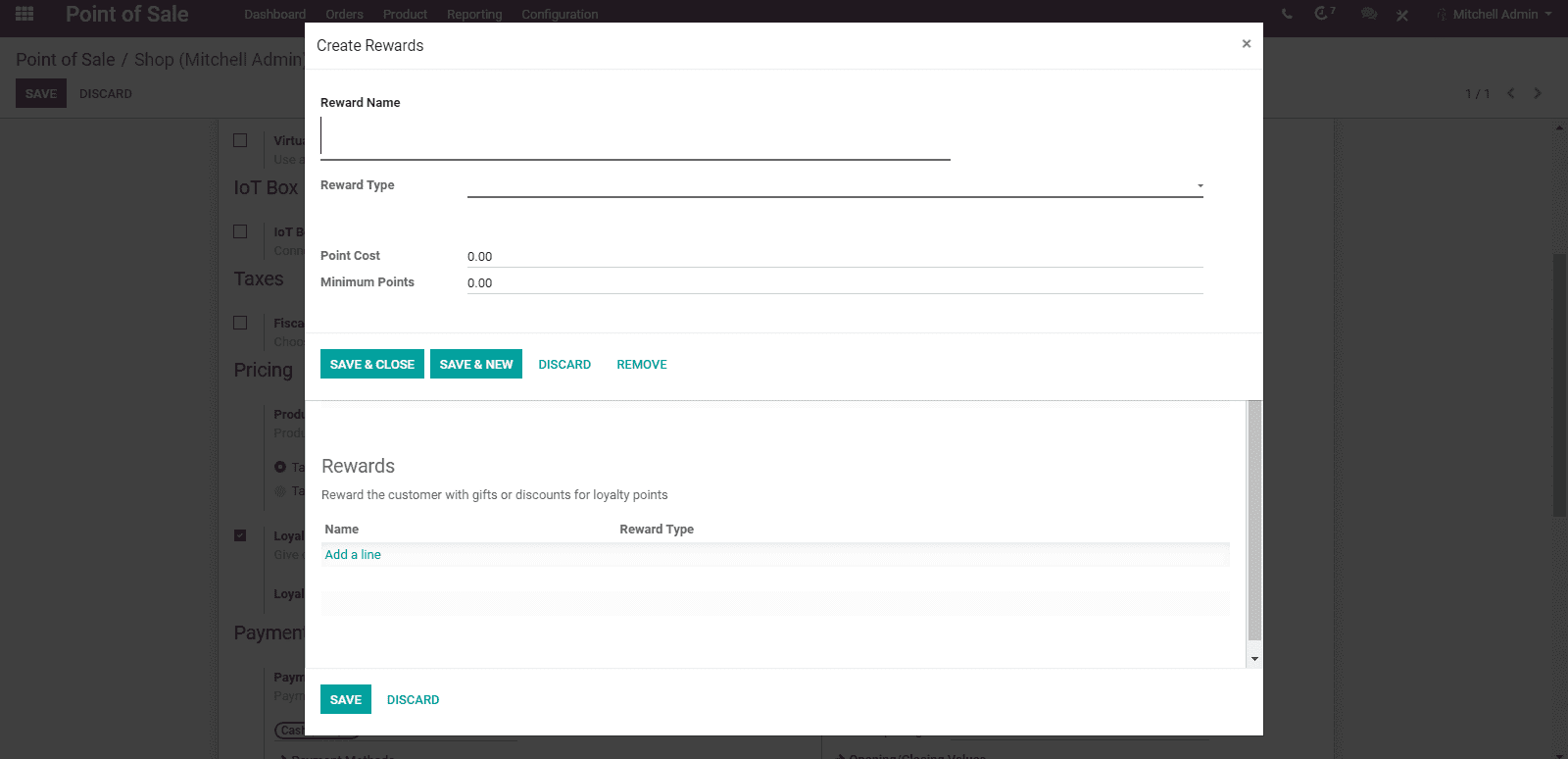Viewport: 1568px width, 759px height.
Task: Open the conversations chat icon
Action: point(1369,14)
